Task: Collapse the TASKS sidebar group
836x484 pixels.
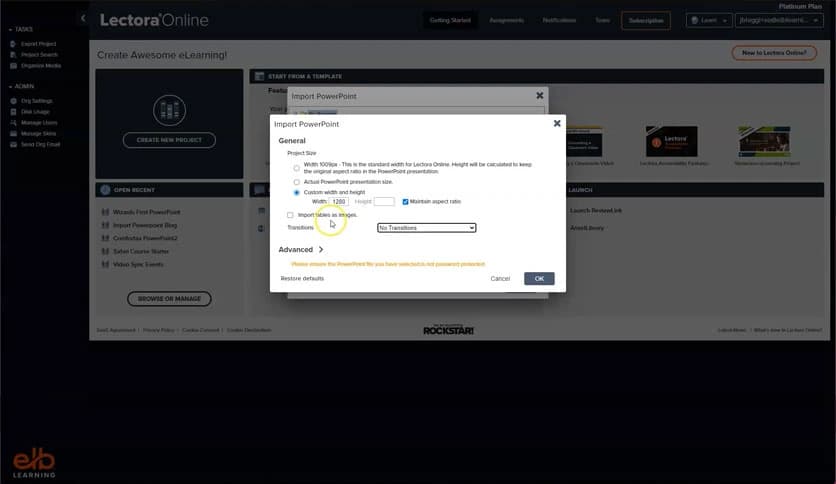Action: (21, 29)
